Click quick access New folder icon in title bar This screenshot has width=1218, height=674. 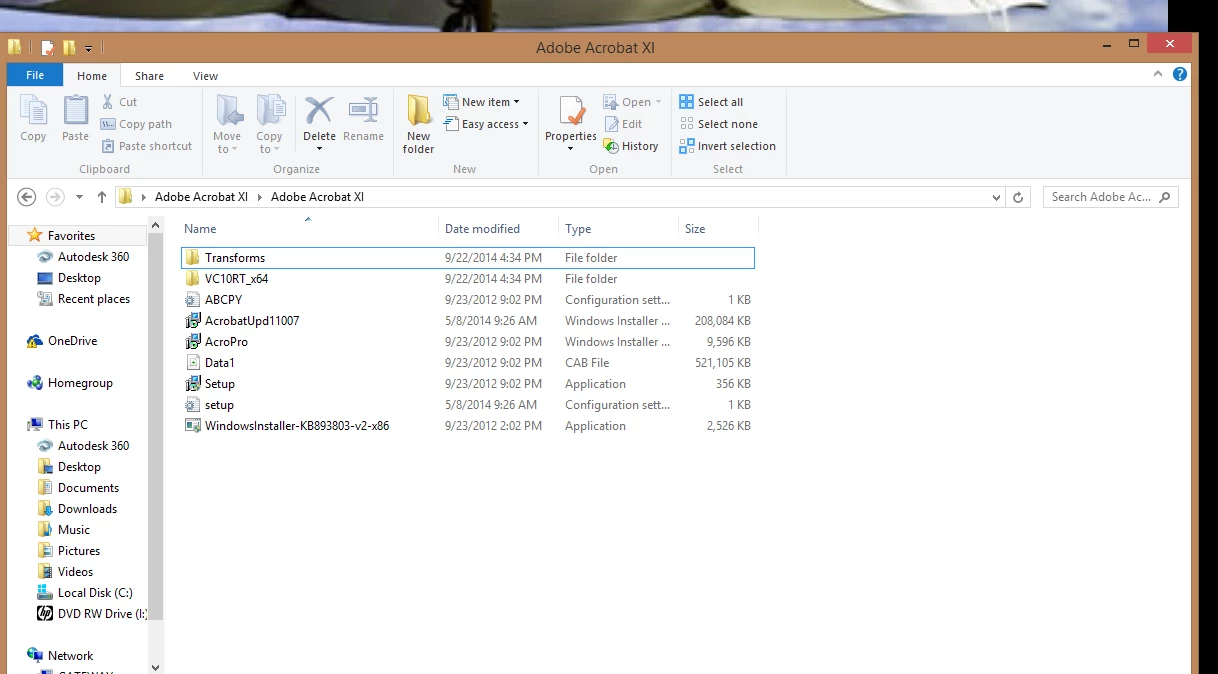[x=69, y=48]
